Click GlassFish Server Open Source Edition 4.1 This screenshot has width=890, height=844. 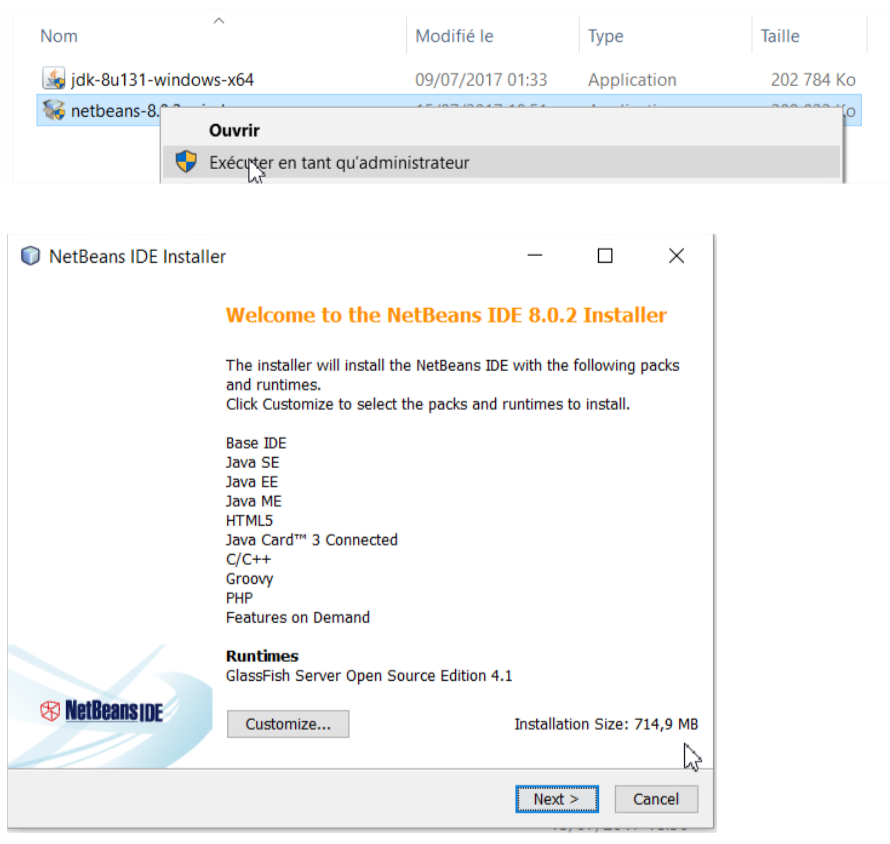[x=369, y=675]
